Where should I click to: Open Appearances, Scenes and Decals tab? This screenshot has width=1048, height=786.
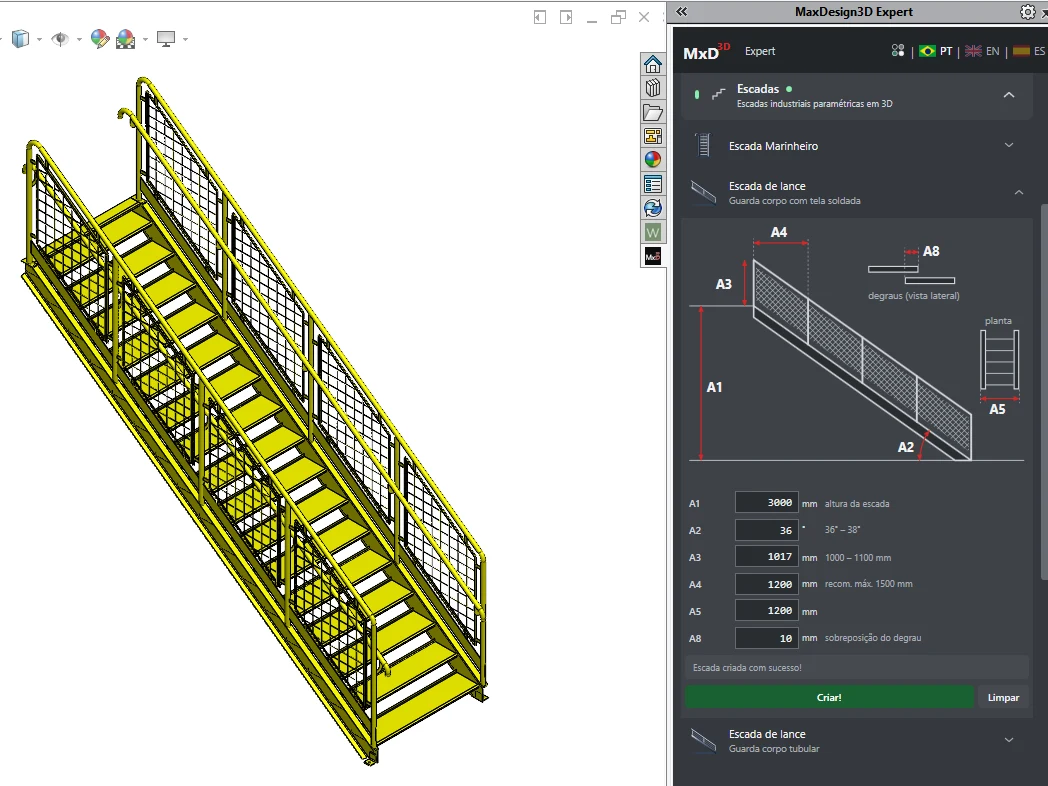pyautogui.click(x=653, y=160)
